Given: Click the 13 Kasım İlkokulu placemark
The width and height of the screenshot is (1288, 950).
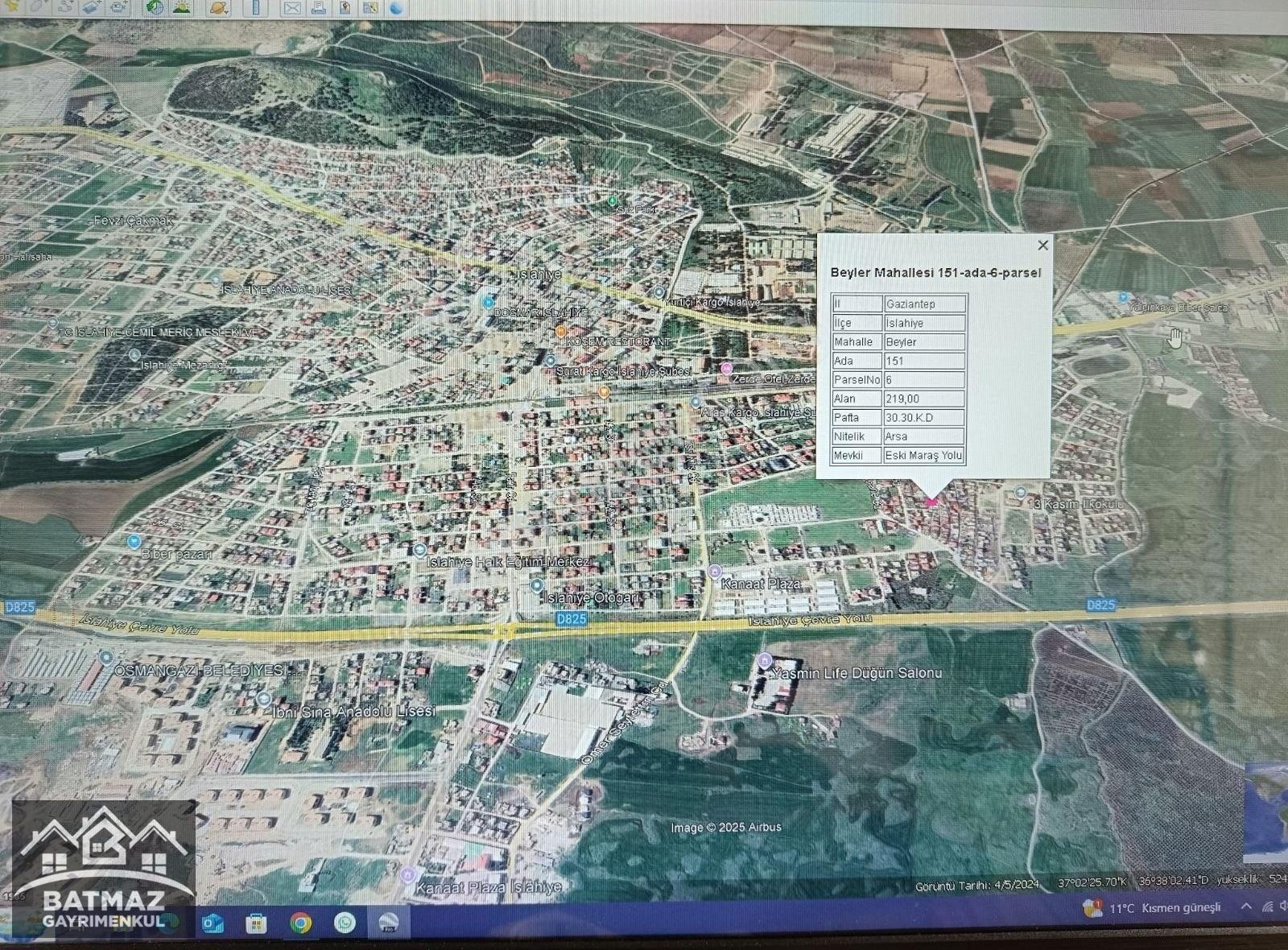Looking at the screenshot, I should point(1020,492).
